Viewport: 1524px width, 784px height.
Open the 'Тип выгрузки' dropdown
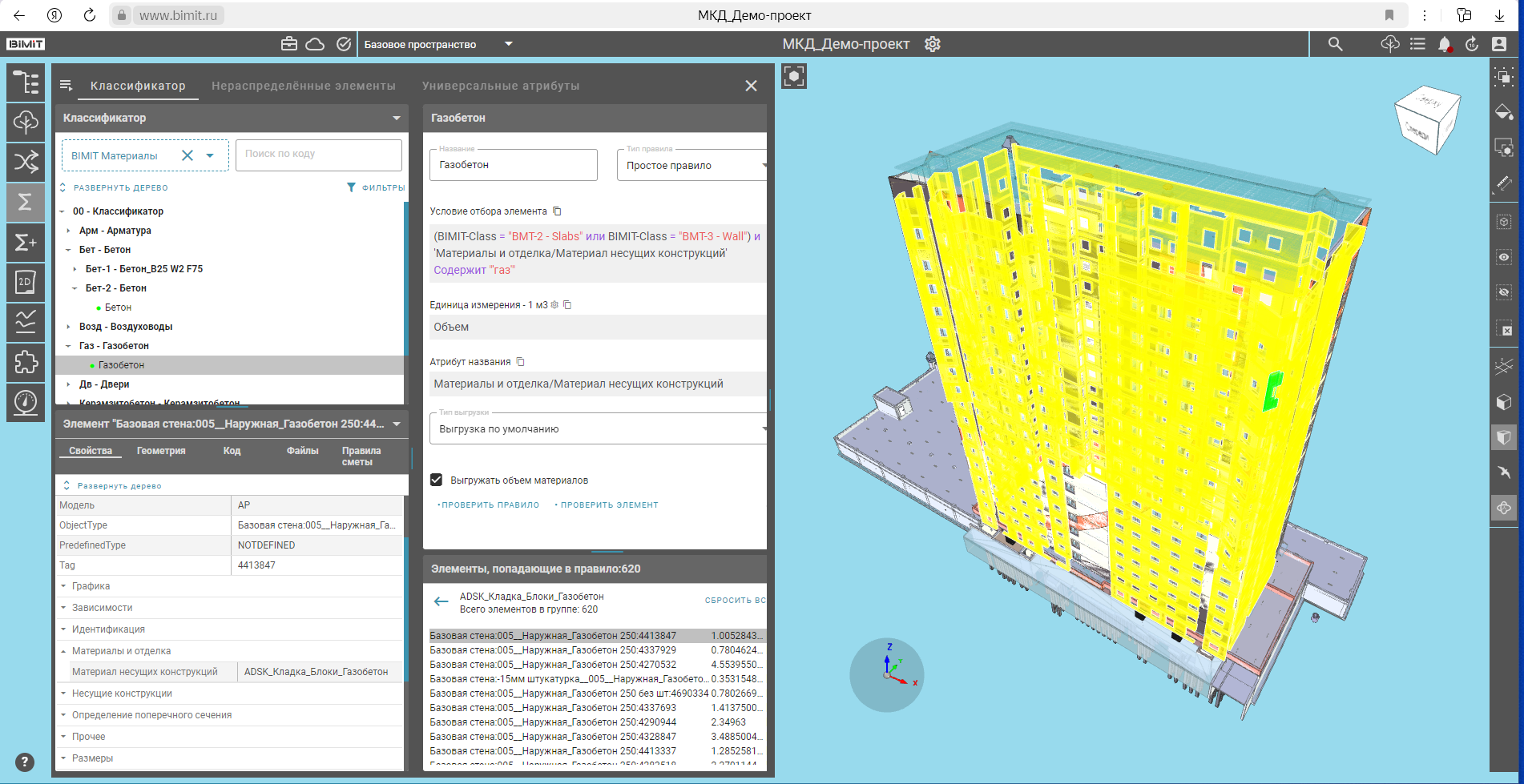coord(599,428)
